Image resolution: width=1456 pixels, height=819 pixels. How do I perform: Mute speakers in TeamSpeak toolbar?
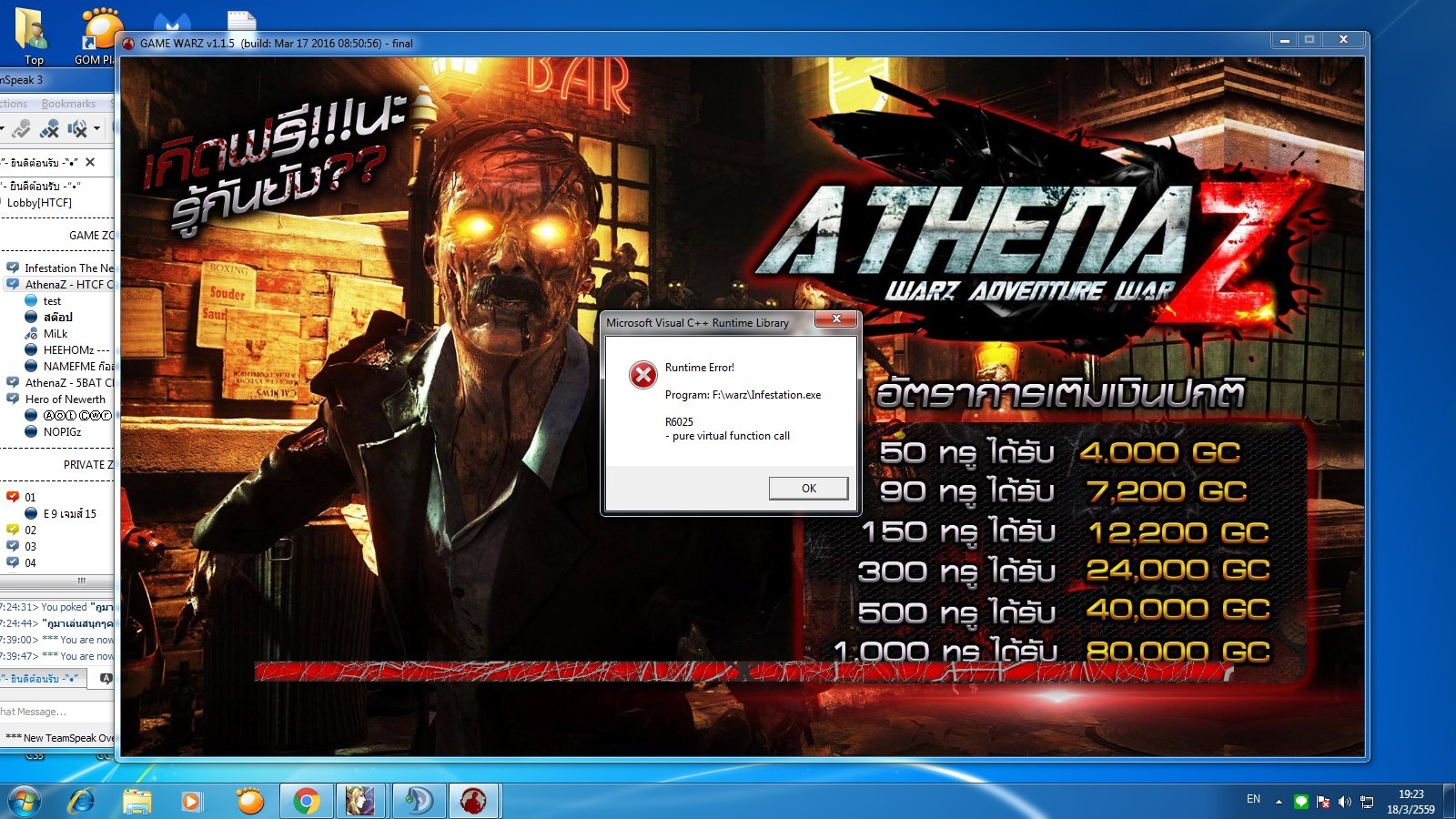tap(77, 128)
